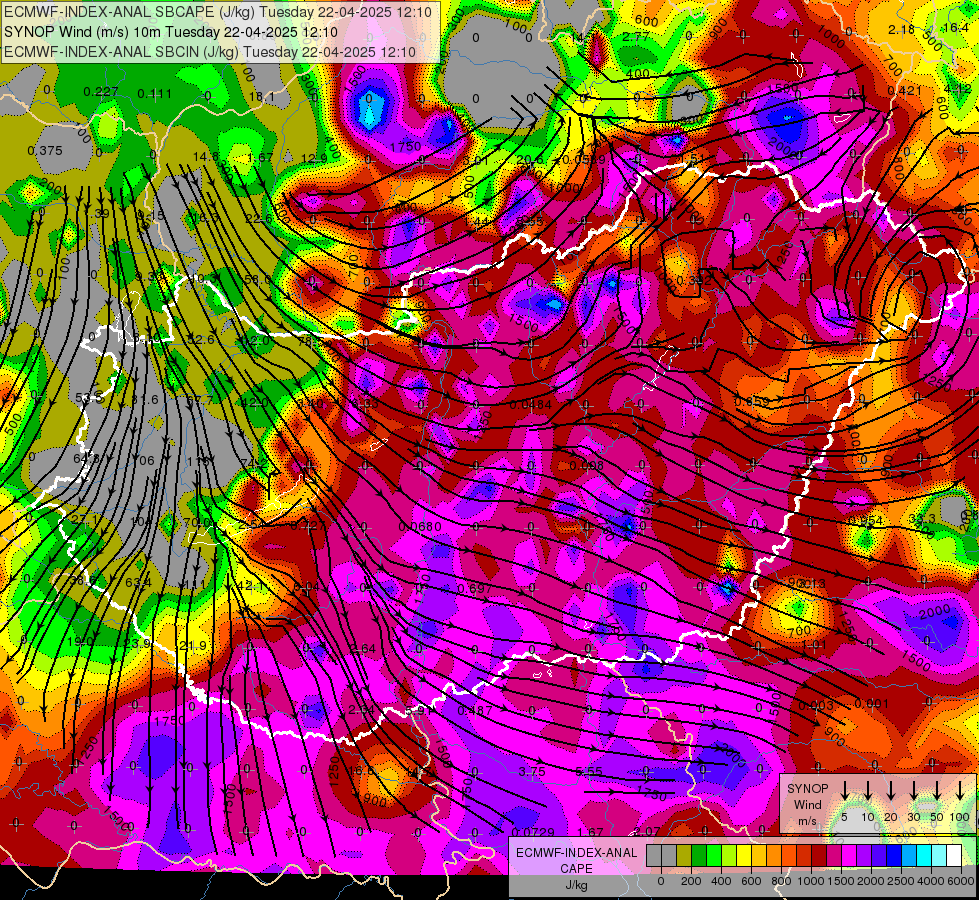Click the 35.3 value on the map
979x900 pixels.
(922, 518)
